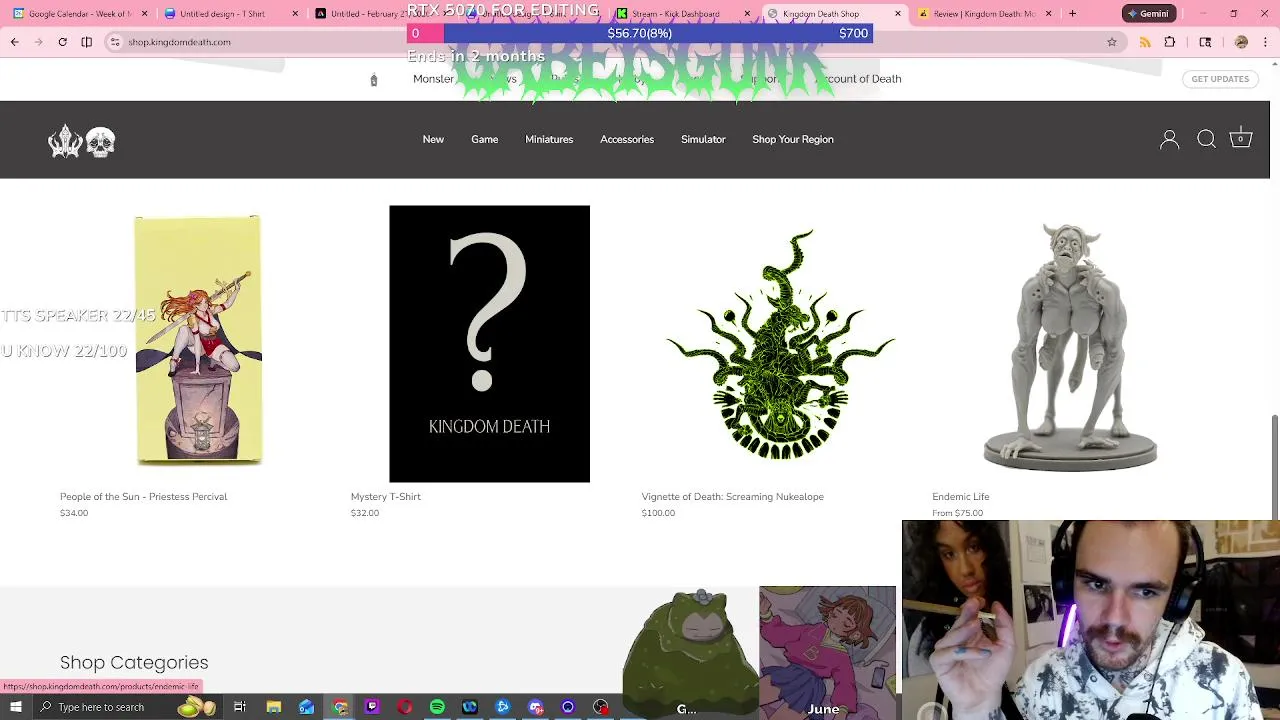Open Vignette of Death Screaming Nukealope link

click(x=732, y=497)
